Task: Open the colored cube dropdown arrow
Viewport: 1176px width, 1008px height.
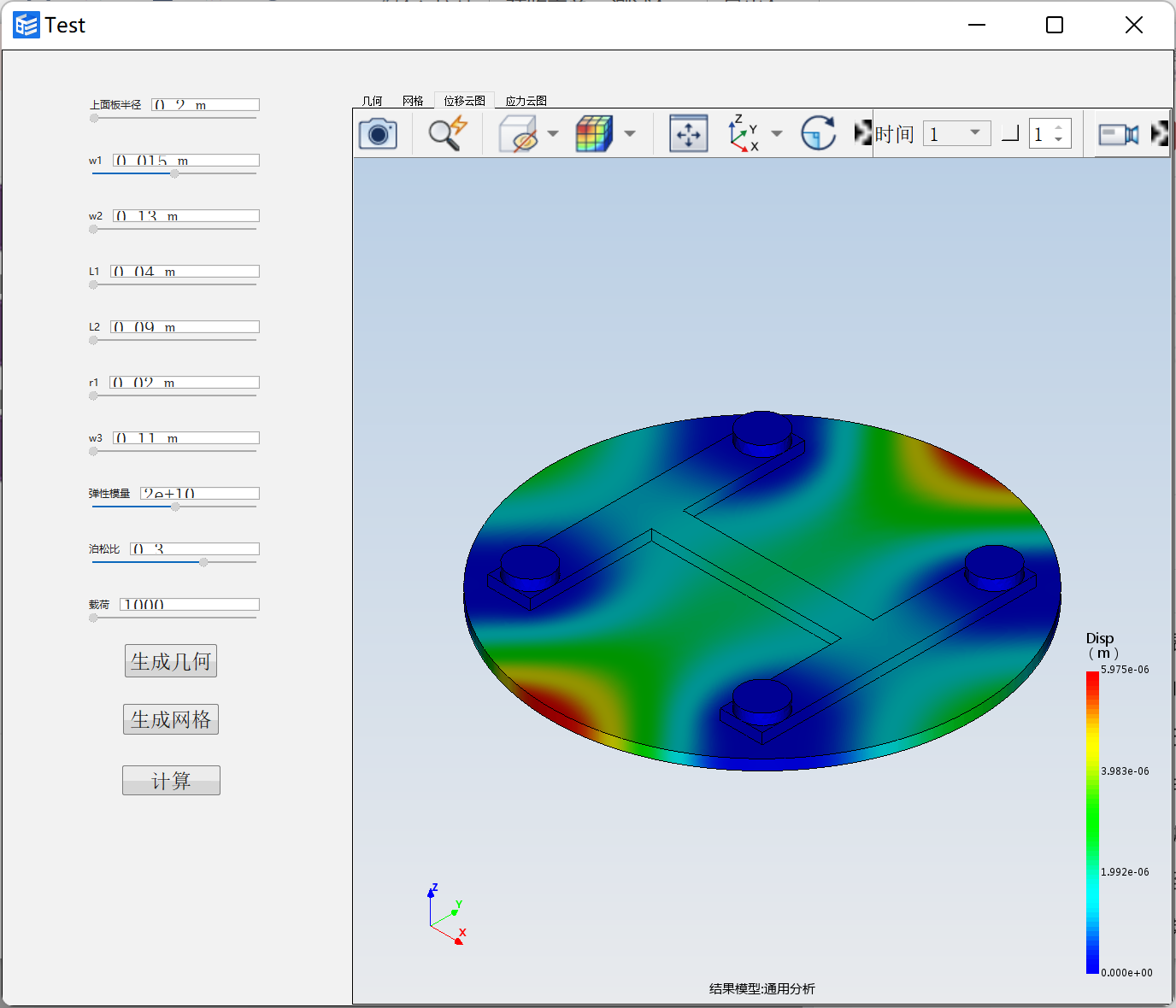Action: click(x=630, y=134)
